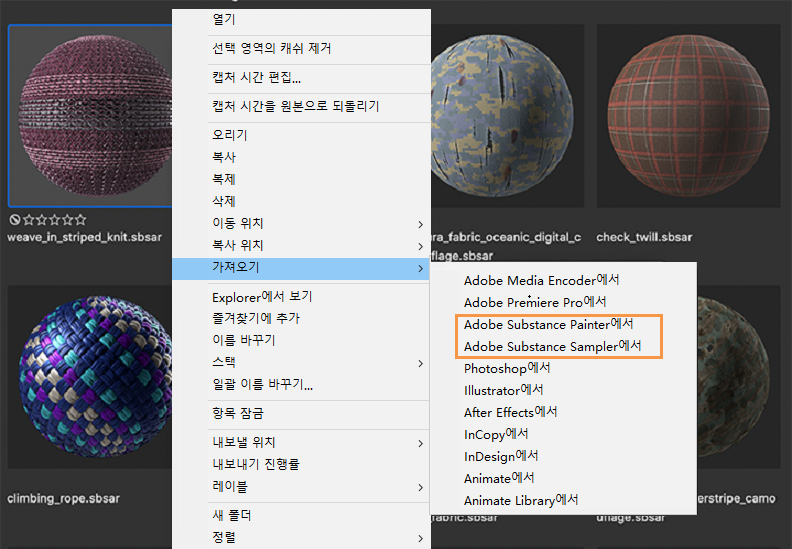
Task: Expand the 정렬 submenu
Action: [301, 537]
